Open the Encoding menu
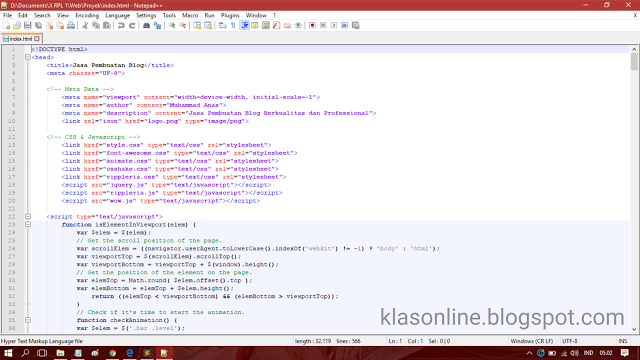 click(x=87, y=15)
